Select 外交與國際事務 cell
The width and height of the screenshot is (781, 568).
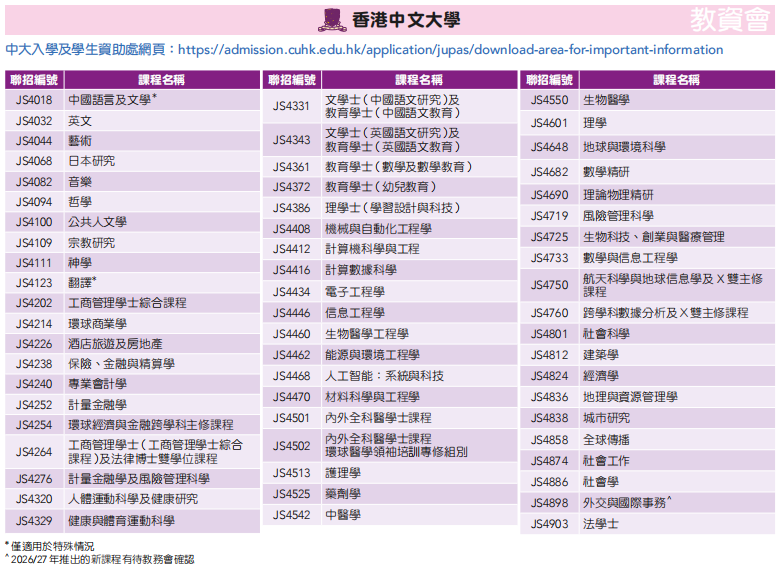(x=677, y=503)
